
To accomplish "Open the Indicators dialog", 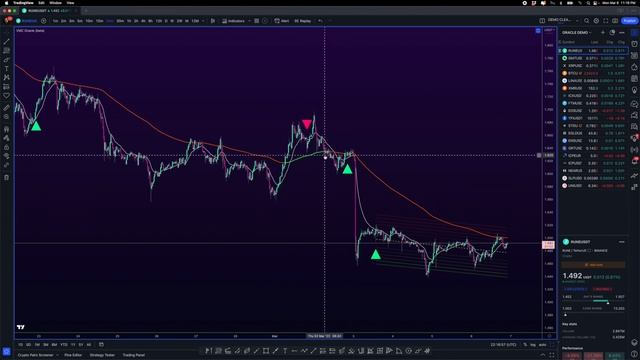I will click(x=233, y=21).
